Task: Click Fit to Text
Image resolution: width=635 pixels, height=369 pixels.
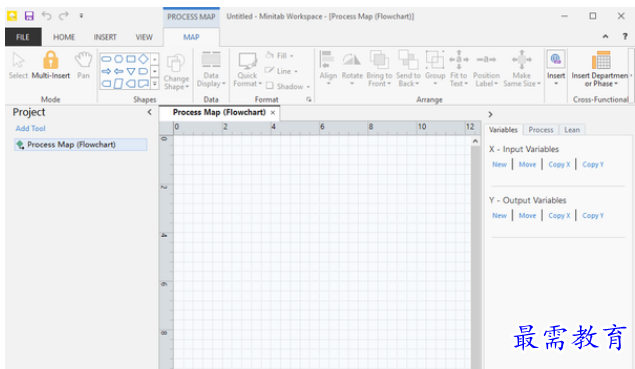Action: [458, 69]
